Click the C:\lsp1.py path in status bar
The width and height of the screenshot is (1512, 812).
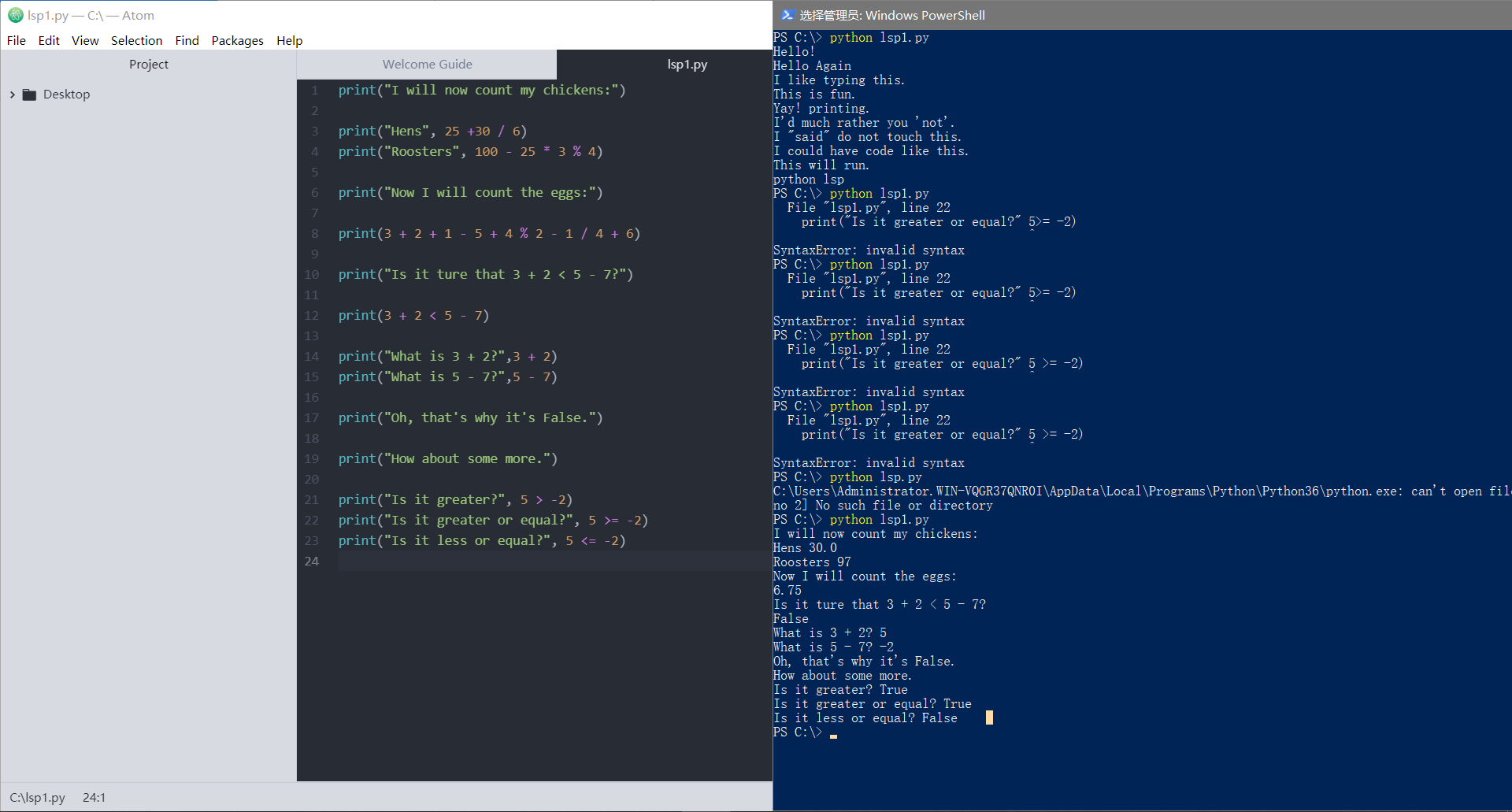tap(37, 797)
